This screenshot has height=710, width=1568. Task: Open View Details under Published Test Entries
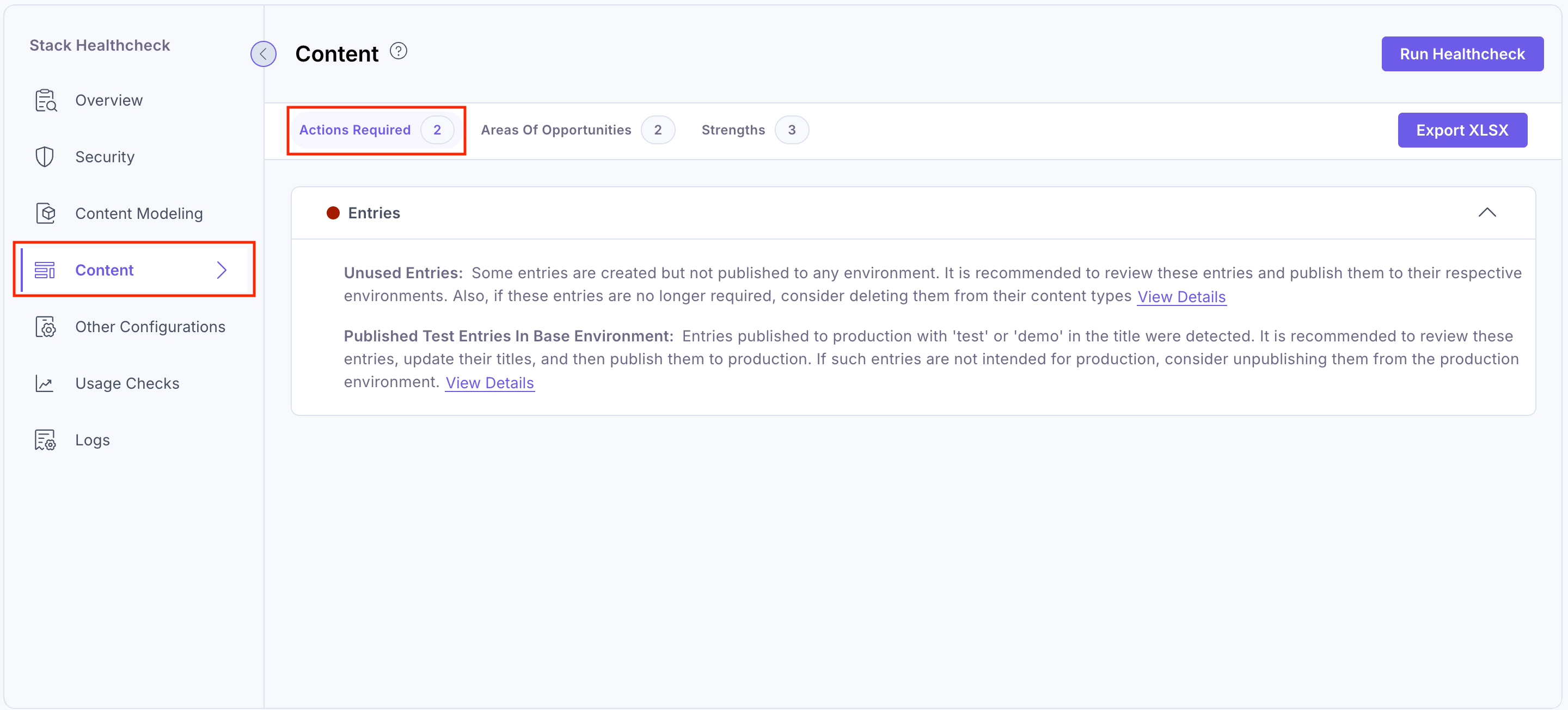(489, 382)
